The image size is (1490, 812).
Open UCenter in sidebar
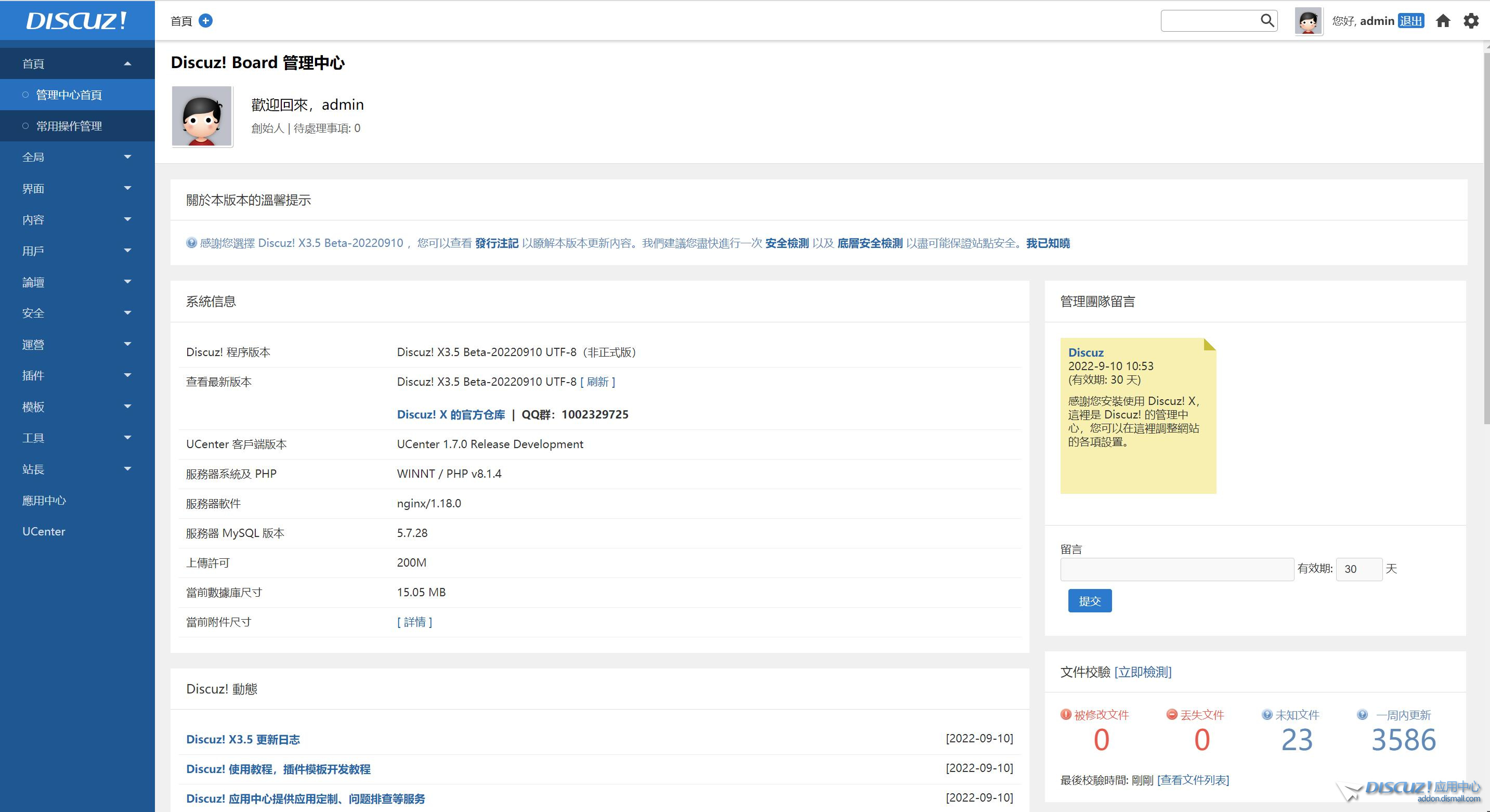[43, 531]
